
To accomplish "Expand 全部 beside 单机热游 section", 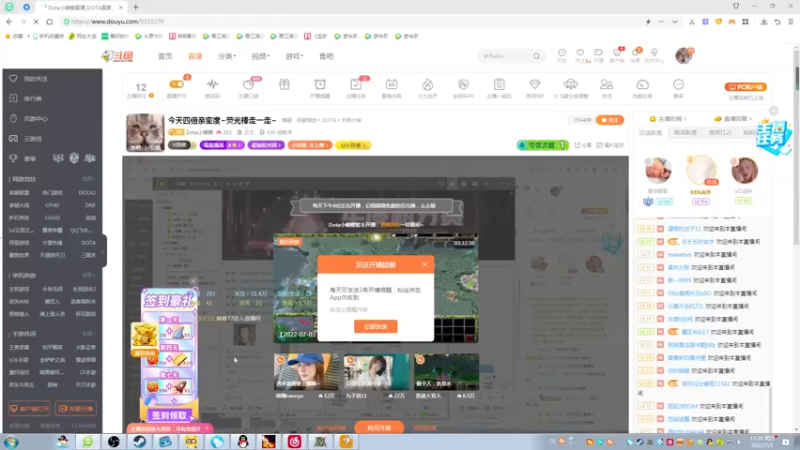I will [89, 275].
